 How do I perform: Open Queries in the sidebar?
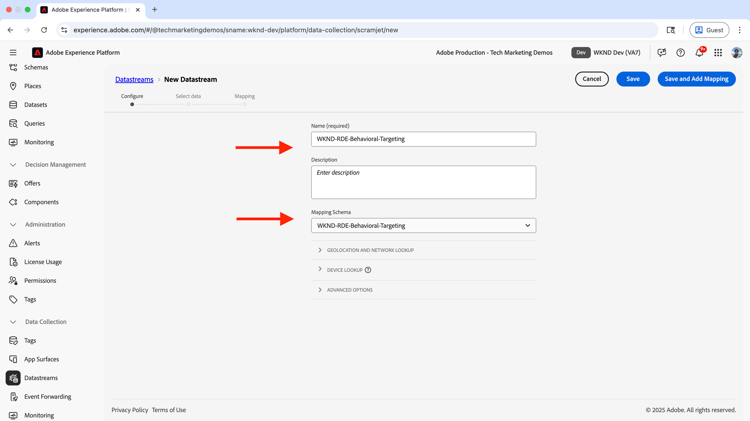point(34,123)
